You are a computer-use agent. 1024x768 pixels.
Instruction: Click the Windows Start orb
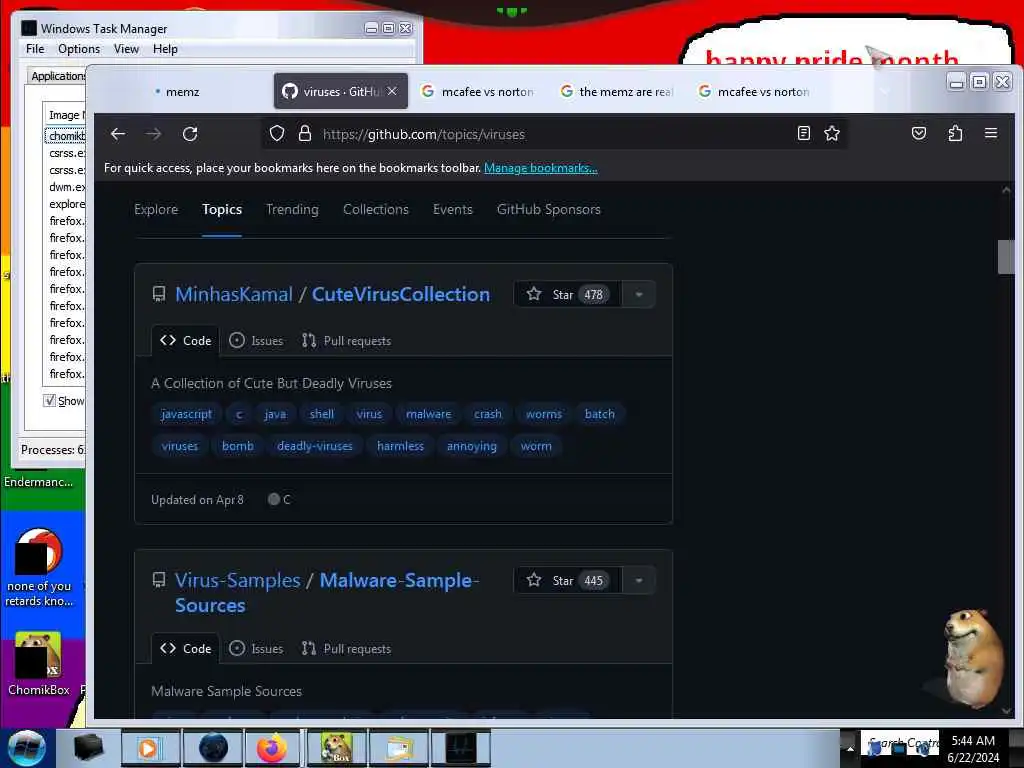(x=27, y=748)
